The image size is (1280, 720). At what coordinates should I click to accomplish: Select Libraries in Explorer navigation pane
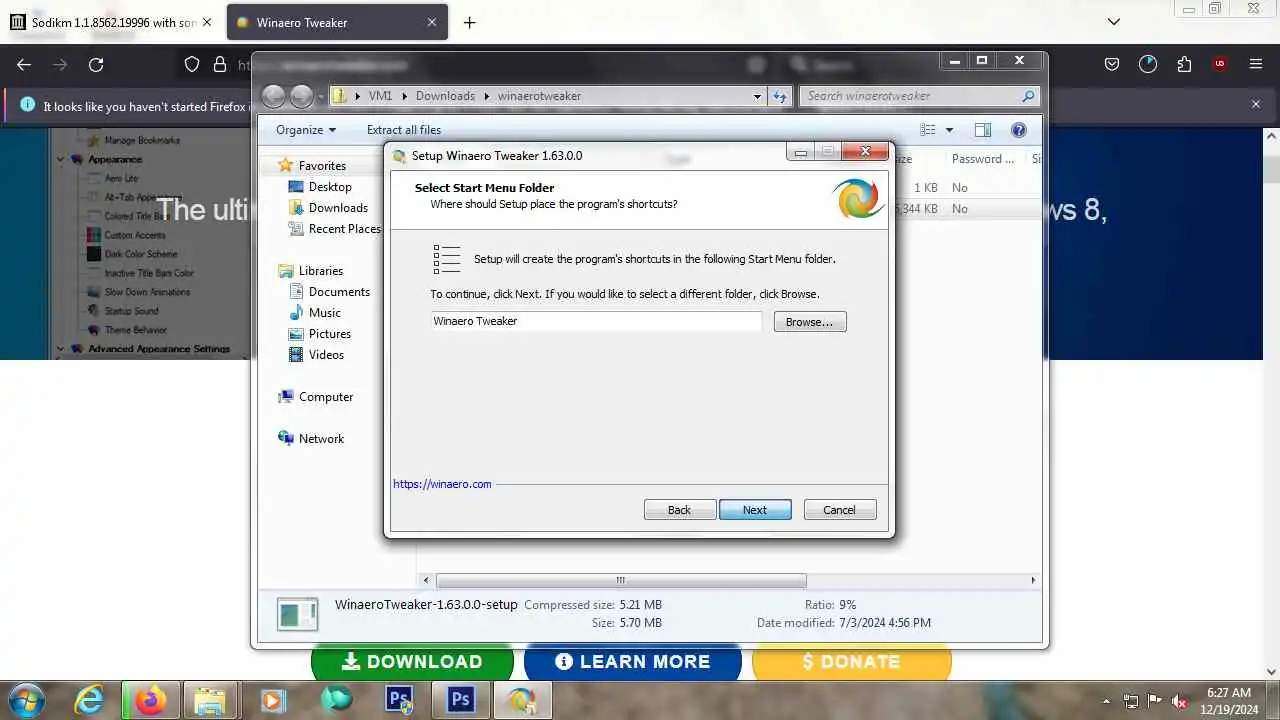pyautogui.click(x=321, y=271)
